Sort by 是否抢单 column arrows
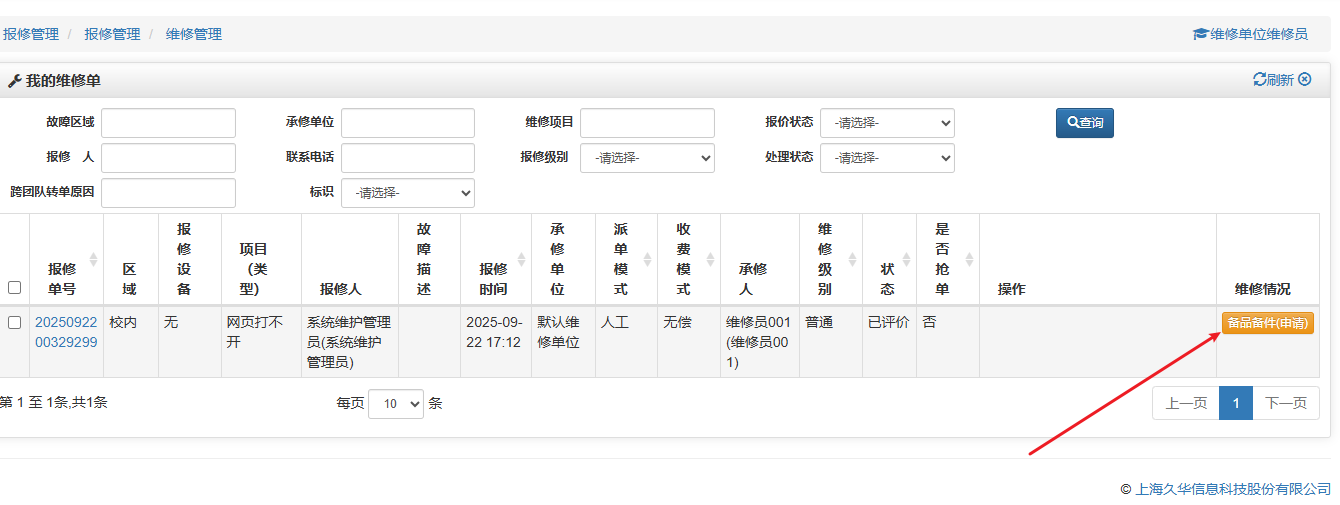Image resolution: width=1340 pixels, height=505 pixels. (969, 259)
